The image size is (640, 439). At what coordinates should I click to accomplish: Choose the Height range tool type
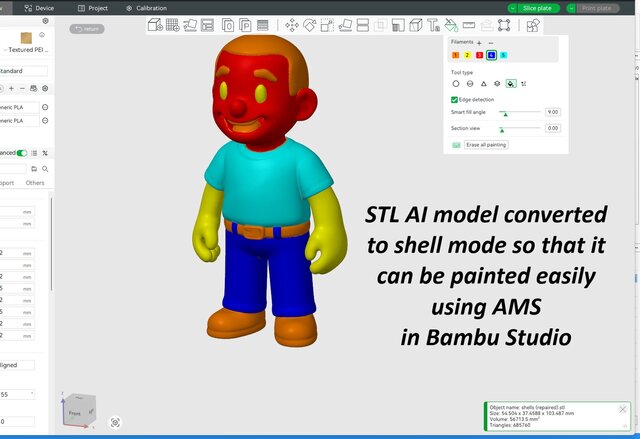coord(497,84)
